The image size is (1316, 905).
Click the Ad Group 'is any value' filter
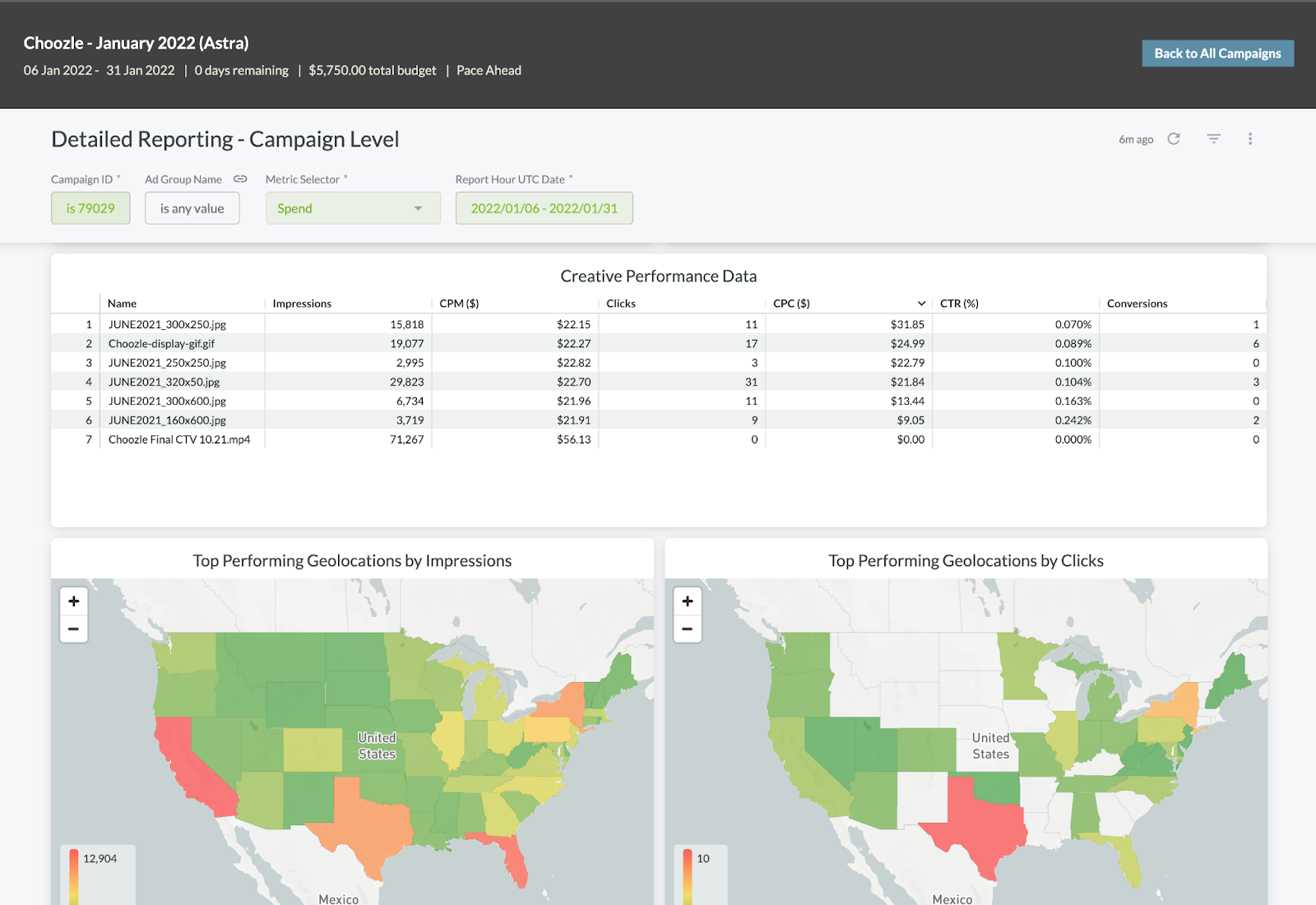click(192, 208)
